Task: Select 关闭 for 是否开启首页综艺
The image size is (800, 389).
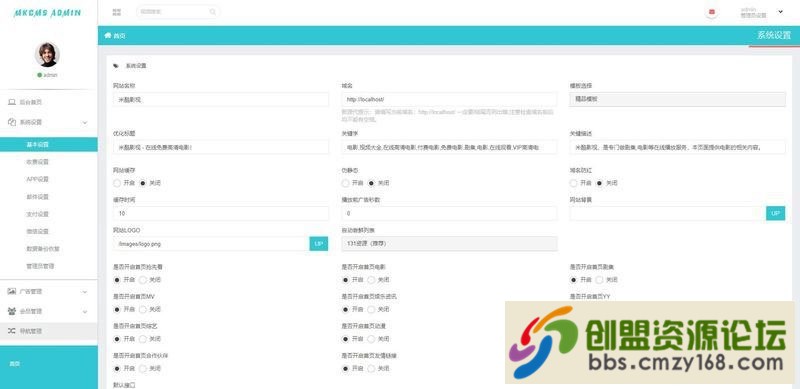Action: [x=142, y=339]
